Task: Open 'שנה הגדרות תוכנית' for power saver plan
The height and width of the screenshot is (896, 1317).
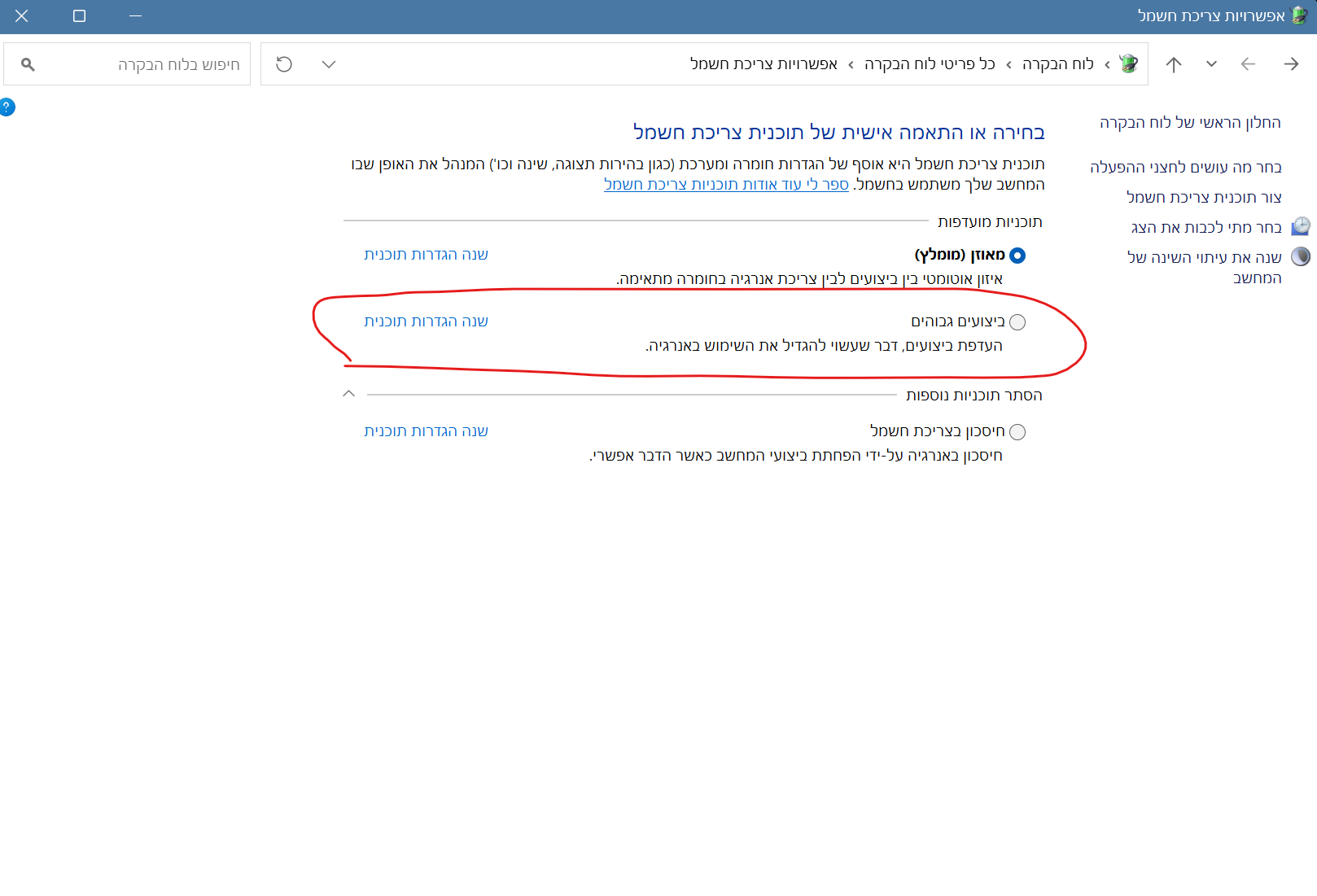Action: click(x=426, y=431)
